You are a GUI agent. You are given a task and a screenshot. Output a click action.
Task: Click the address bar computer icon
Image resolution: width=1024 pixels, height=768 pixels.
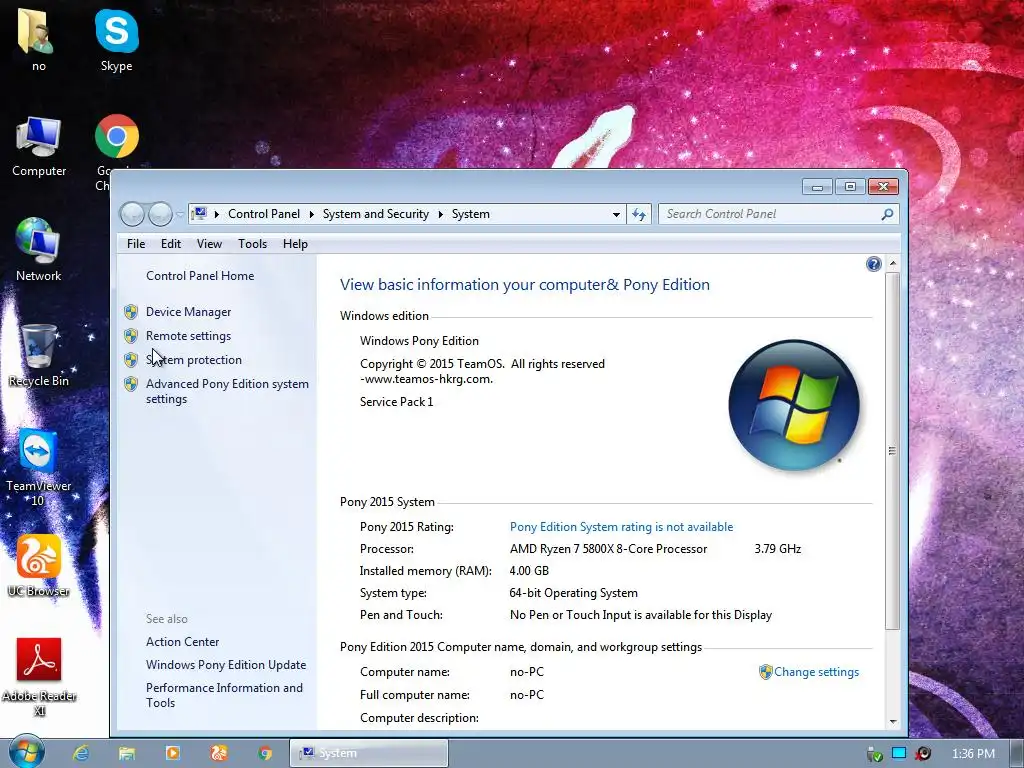[200, 214]
